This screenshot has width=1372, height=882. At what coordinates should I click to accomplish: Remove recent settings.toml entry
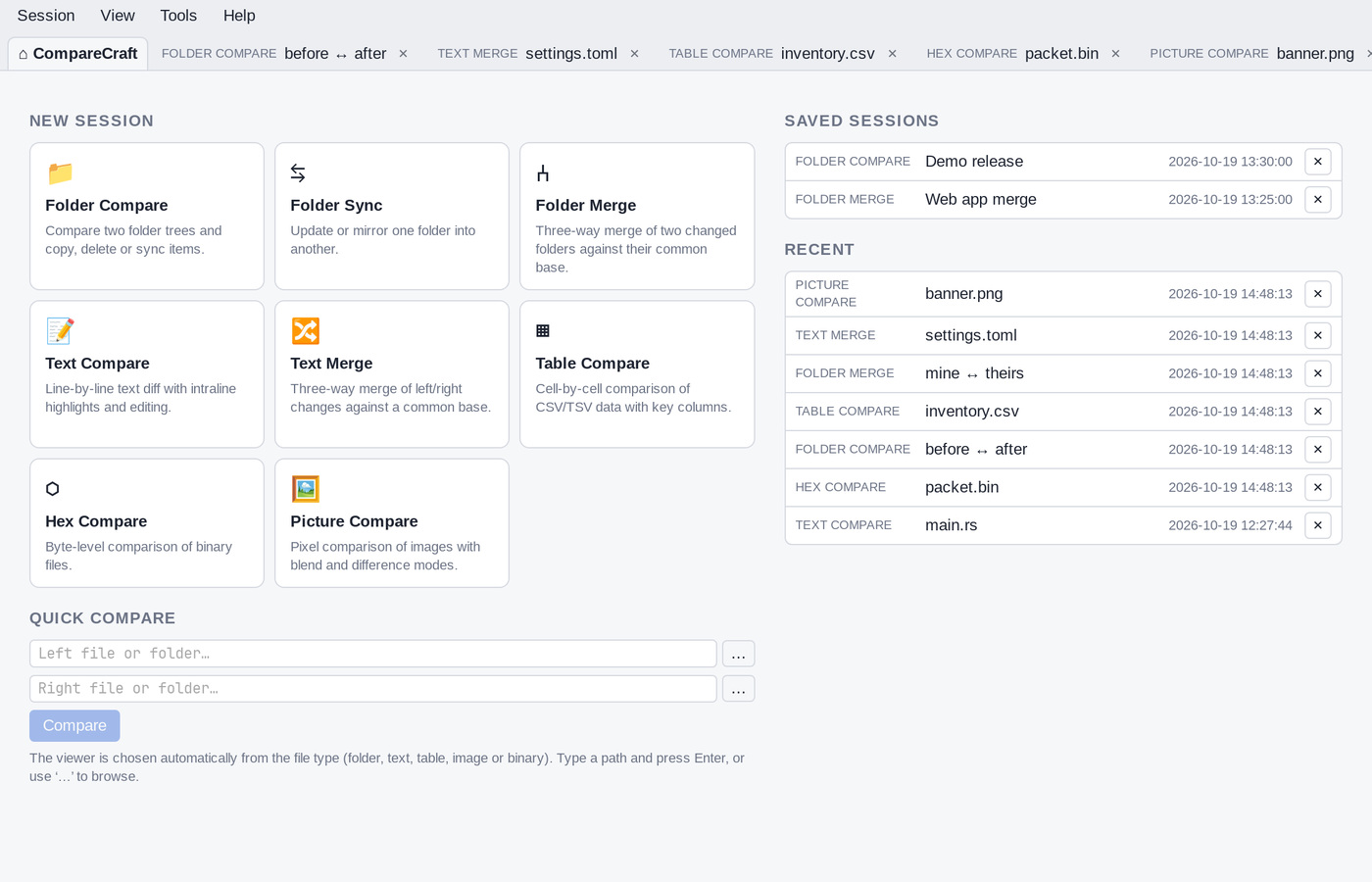tap(1318, 335)
